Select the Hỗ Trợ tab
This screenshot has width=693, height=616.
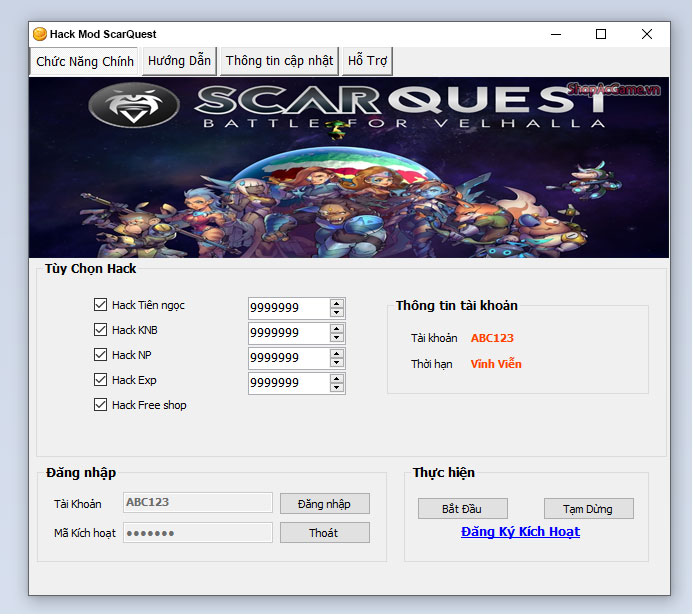click(x=367, y=61)
